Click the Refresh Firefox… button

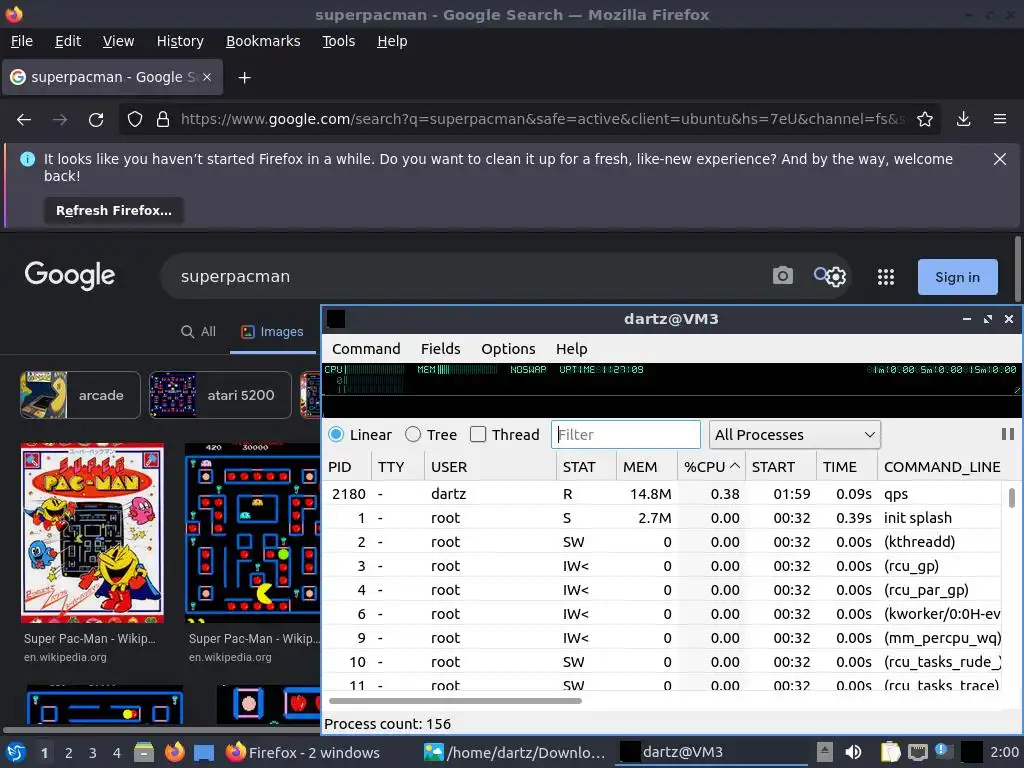point(114,210)
